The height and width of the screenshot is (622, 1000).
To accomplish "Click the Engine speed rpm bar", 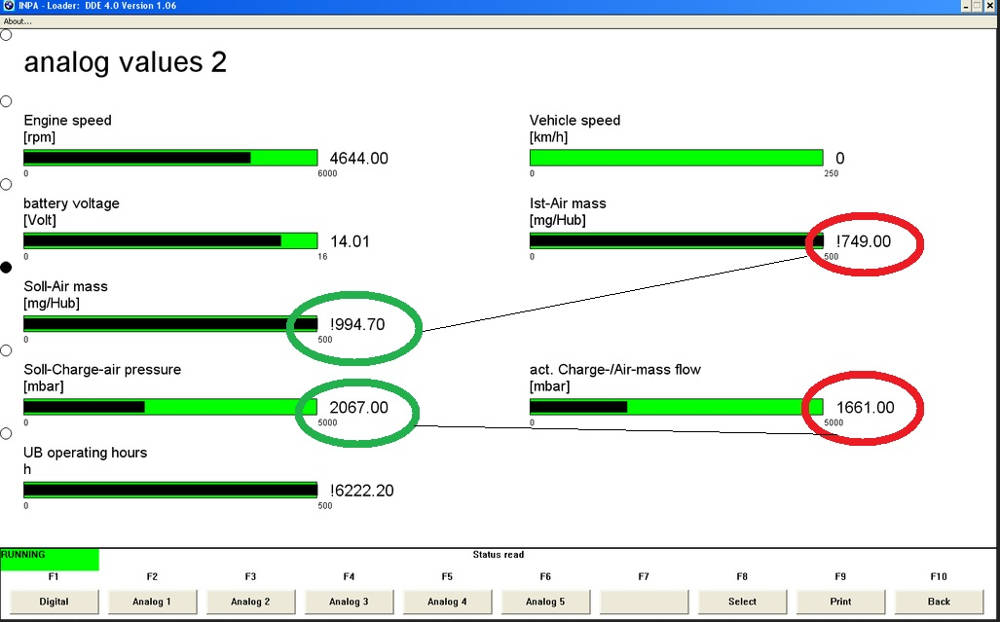I will click(170, 158).
